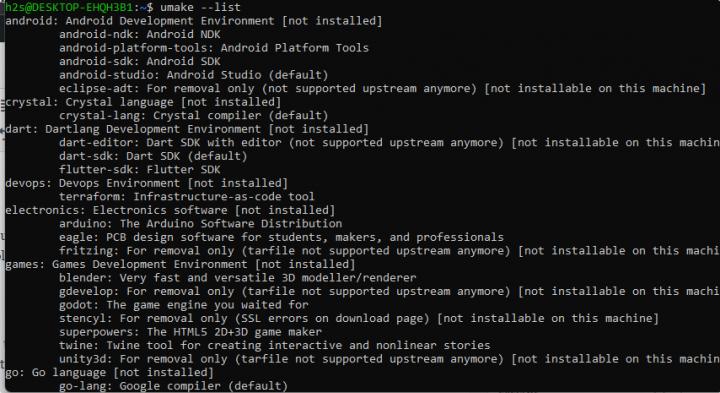Click the eclipse-adt removal-only line
Screen dimensions: 720x393
coord(382,88)
